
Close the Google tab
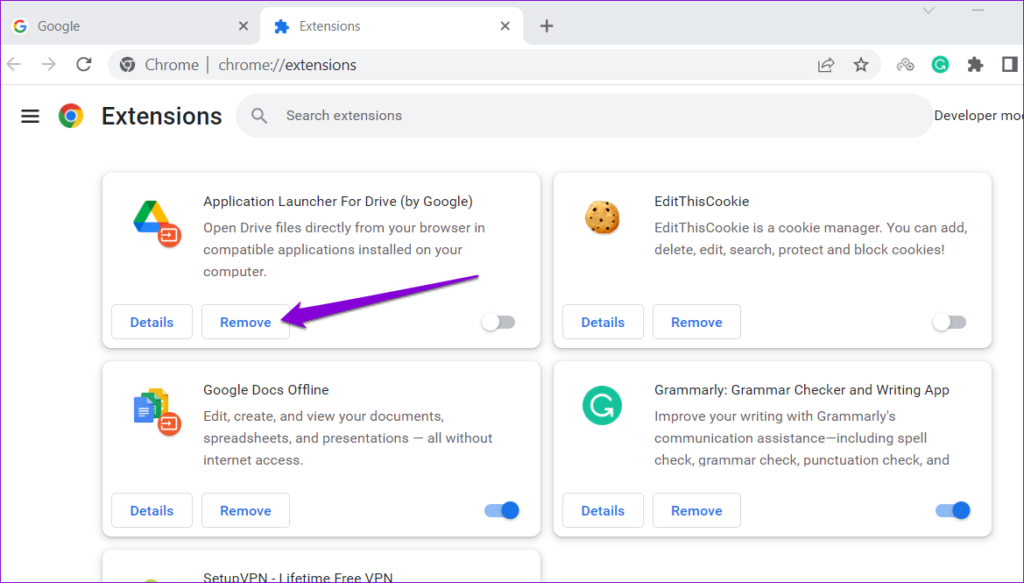[x=243, y=26]
